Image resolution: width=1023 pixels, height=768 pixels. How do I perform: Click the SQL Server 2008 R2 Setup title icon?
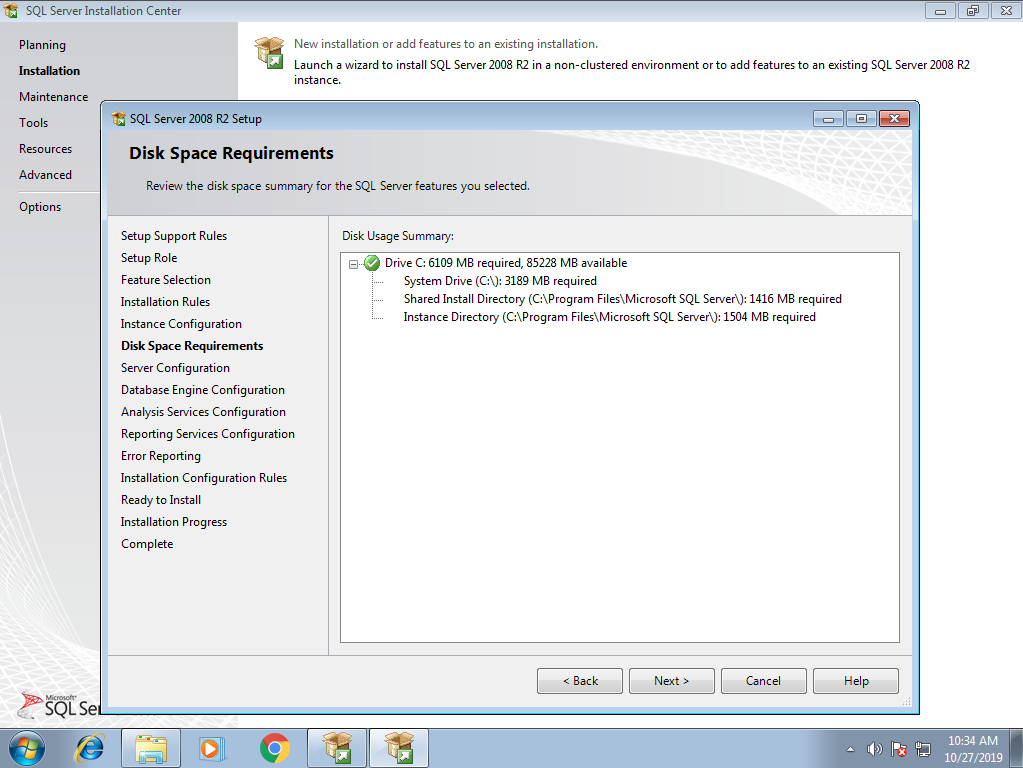[119, 119]
